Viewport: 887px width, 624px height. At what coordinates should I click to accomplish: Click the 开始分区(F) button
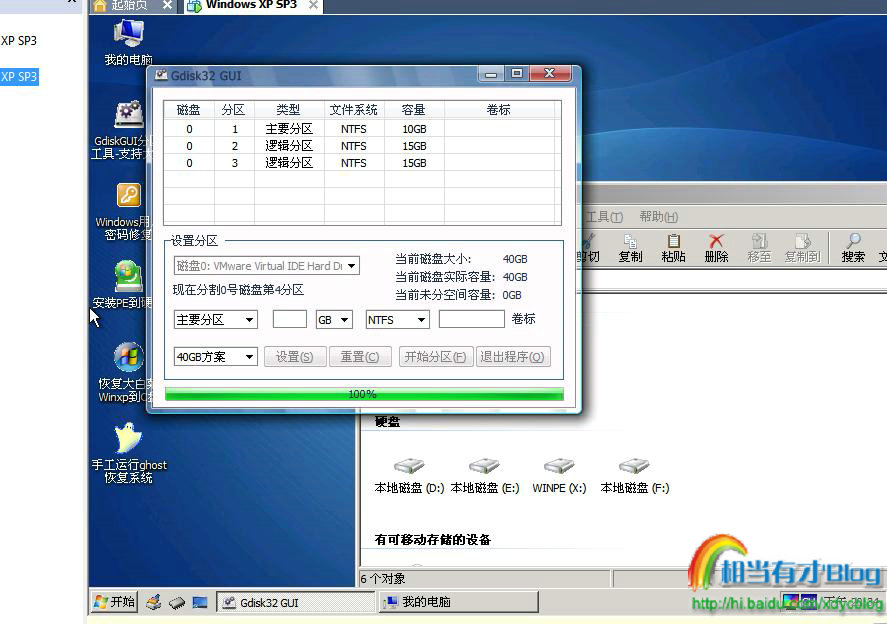[436, 357]
